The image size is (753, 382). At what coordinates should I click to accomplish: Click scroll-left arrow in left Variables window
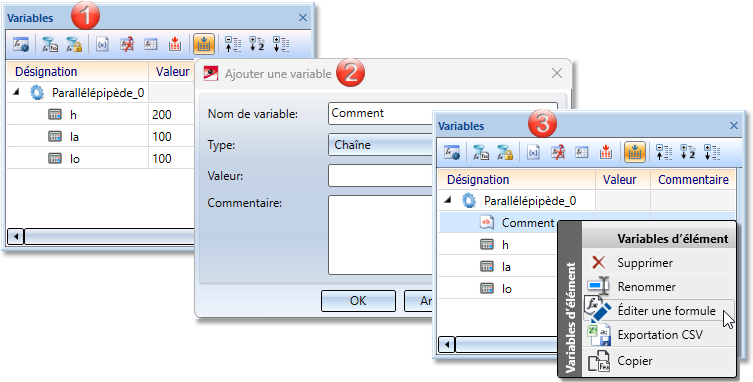coord(15,236)
